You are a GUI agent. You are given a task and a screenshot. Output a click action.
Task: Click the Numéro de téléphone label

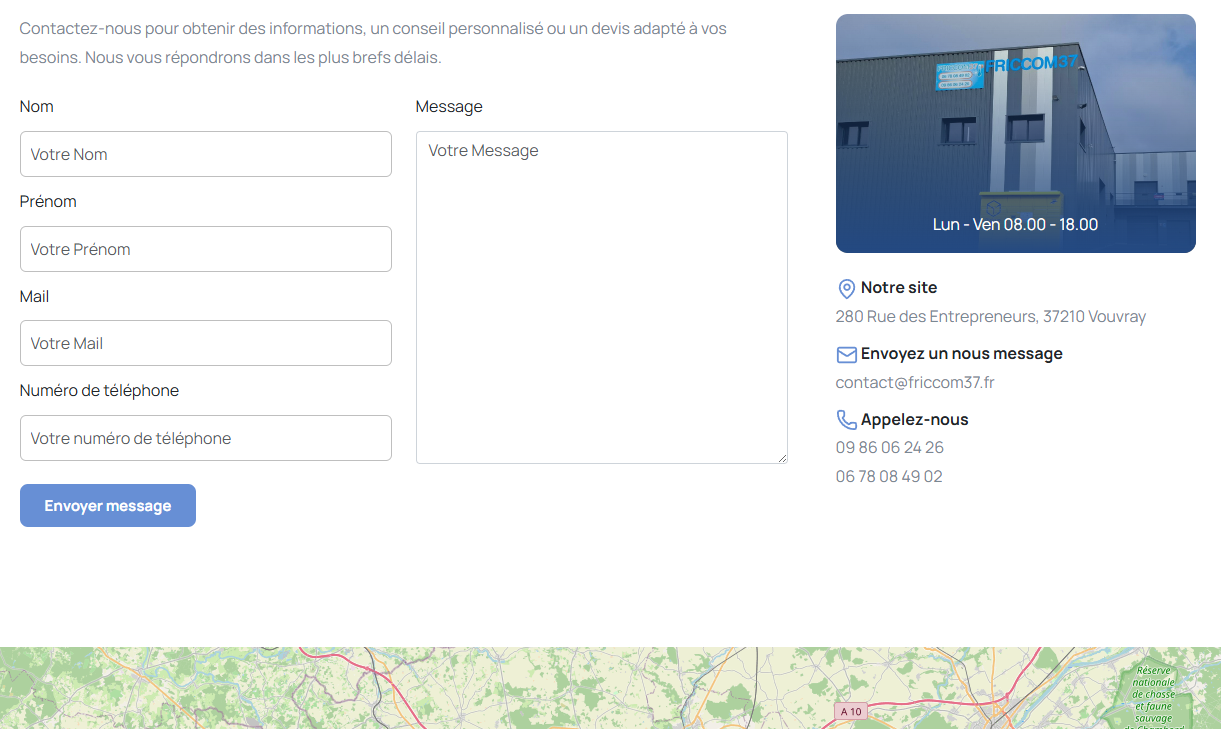tap(99, 390)
